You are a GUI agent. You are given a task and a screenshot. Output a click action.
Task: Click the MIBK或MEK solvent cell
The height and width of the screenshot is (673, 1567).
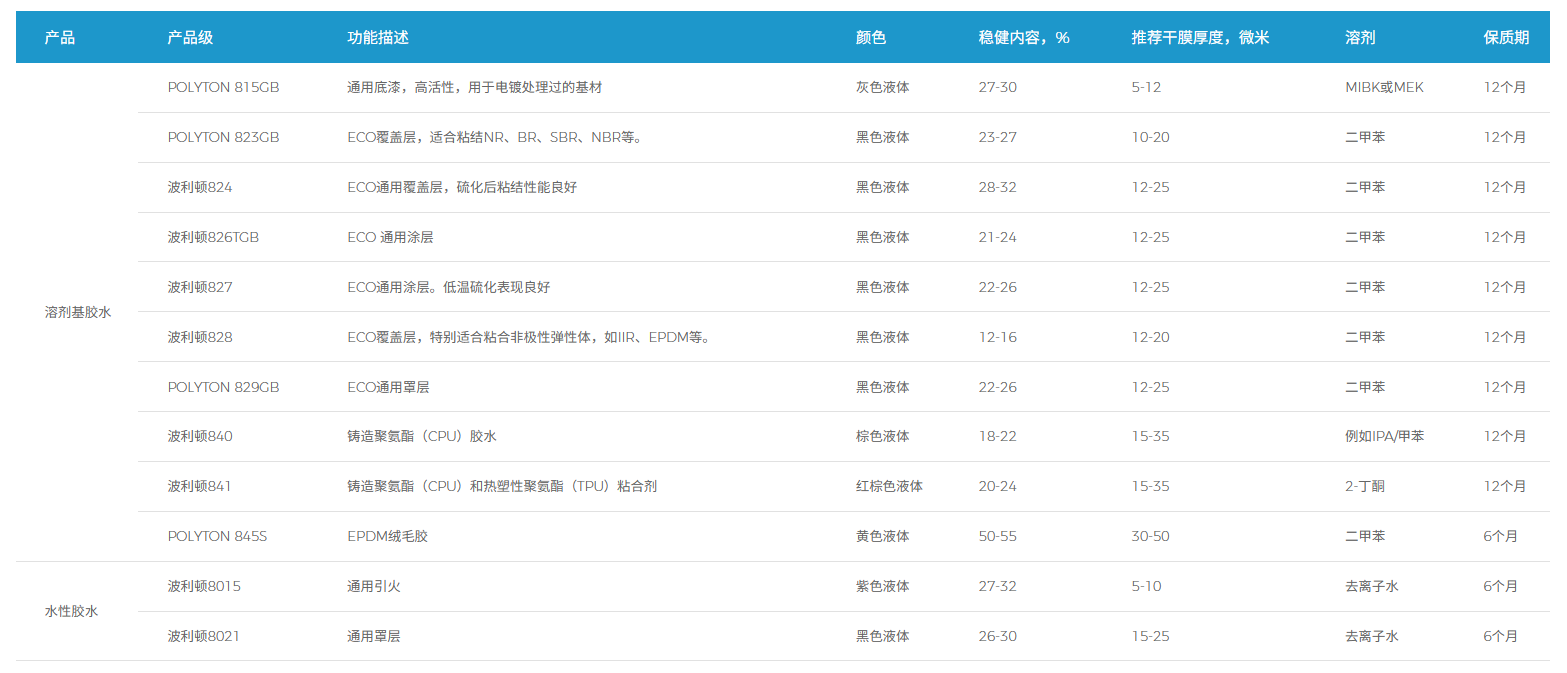pos(1384,88)
